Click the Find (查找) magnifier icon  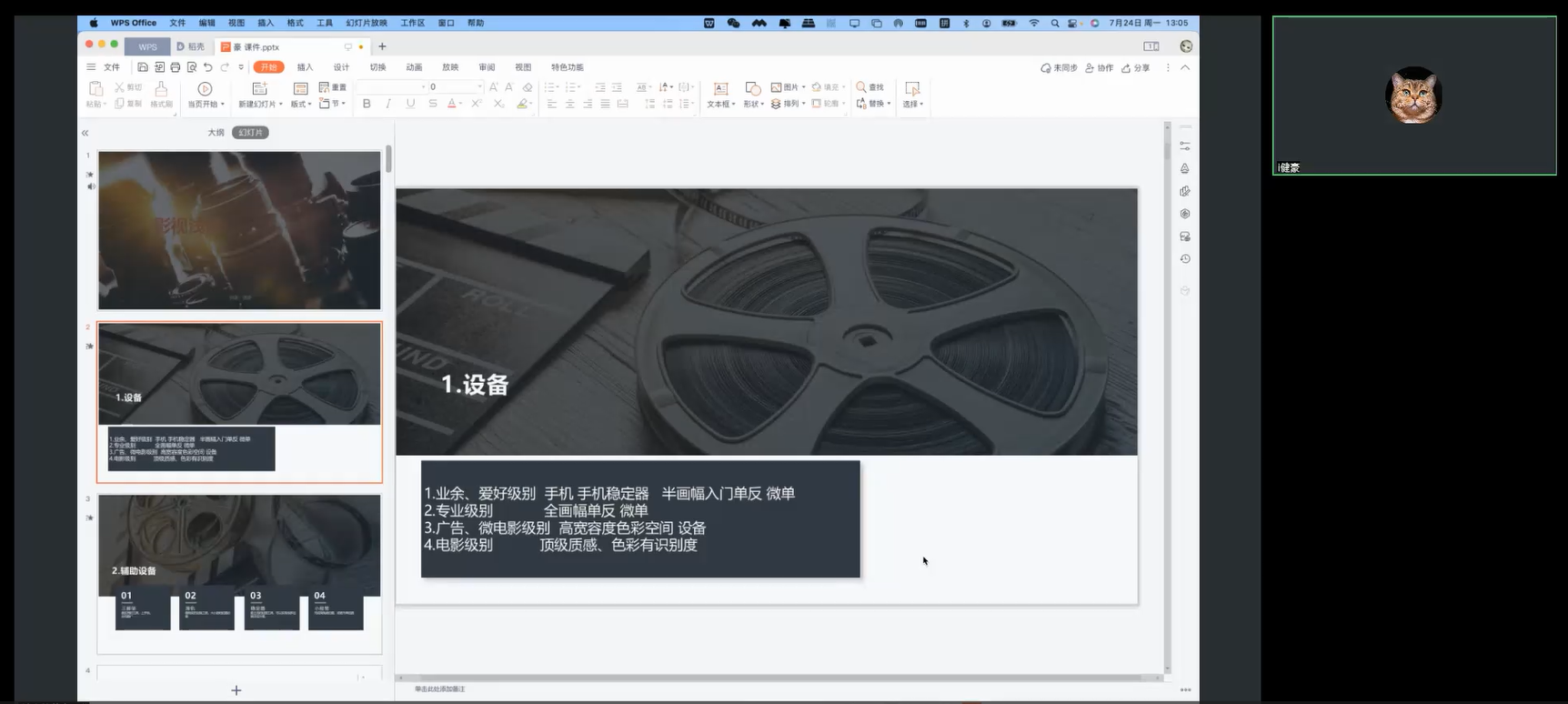(x=861, y=87)
